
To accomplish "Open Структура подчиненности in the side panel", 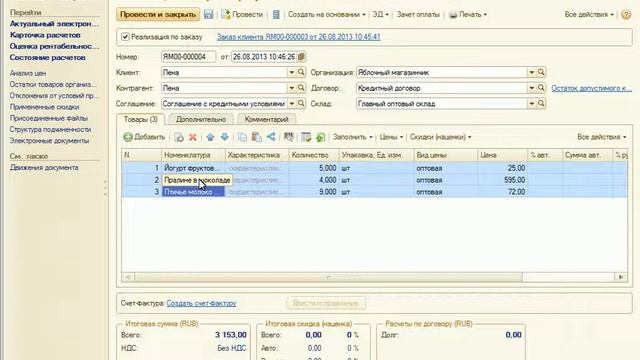I will pyautogui.click(x=50, y=129).
